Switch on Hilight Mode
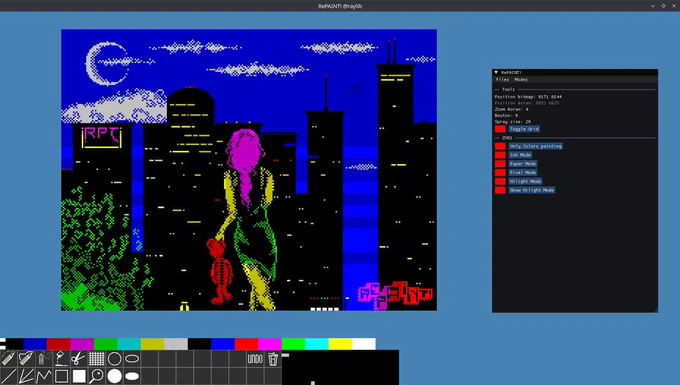680x385 pixels. (525, 181)
